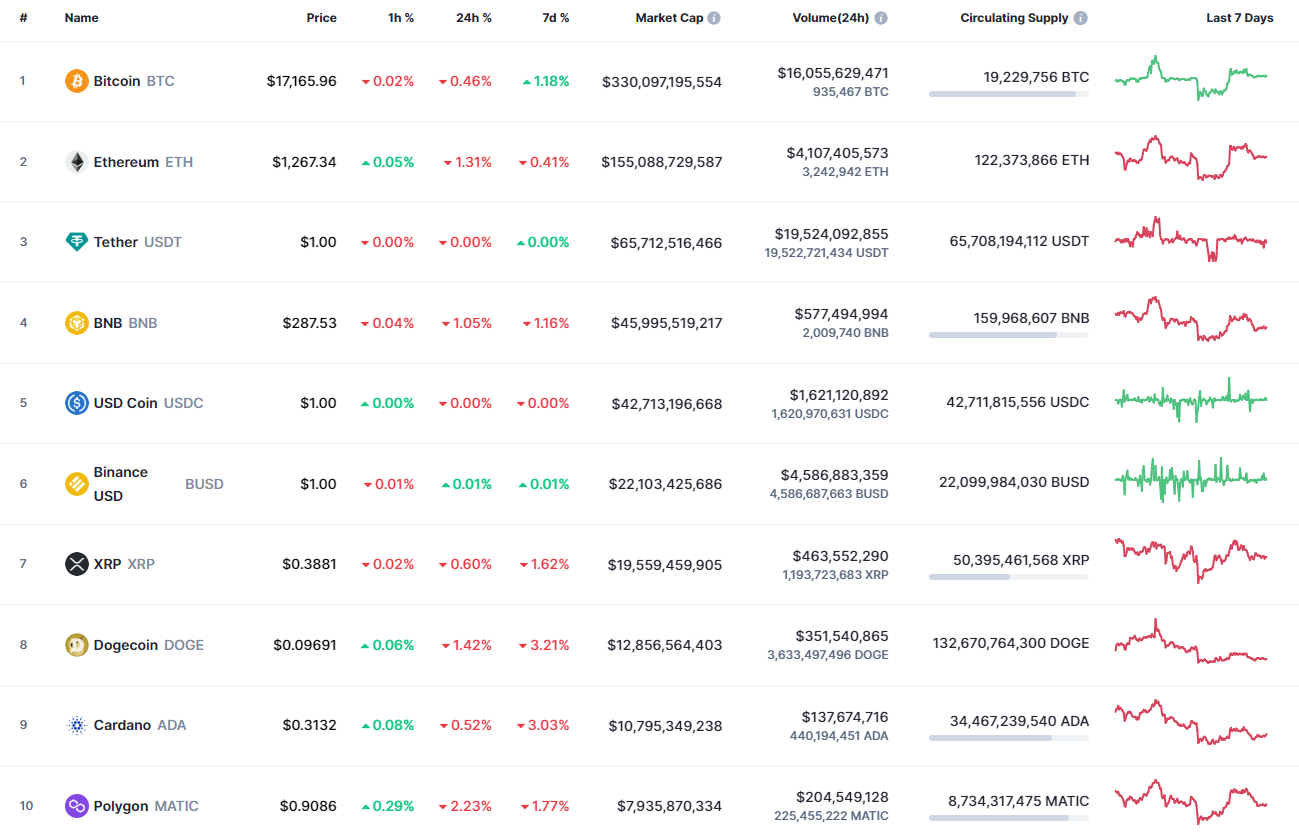Image resolution: width=1299 pixels, height=837 pixels.
Task: Open the Market Cap info tooltip
Action: pos(712,17)
